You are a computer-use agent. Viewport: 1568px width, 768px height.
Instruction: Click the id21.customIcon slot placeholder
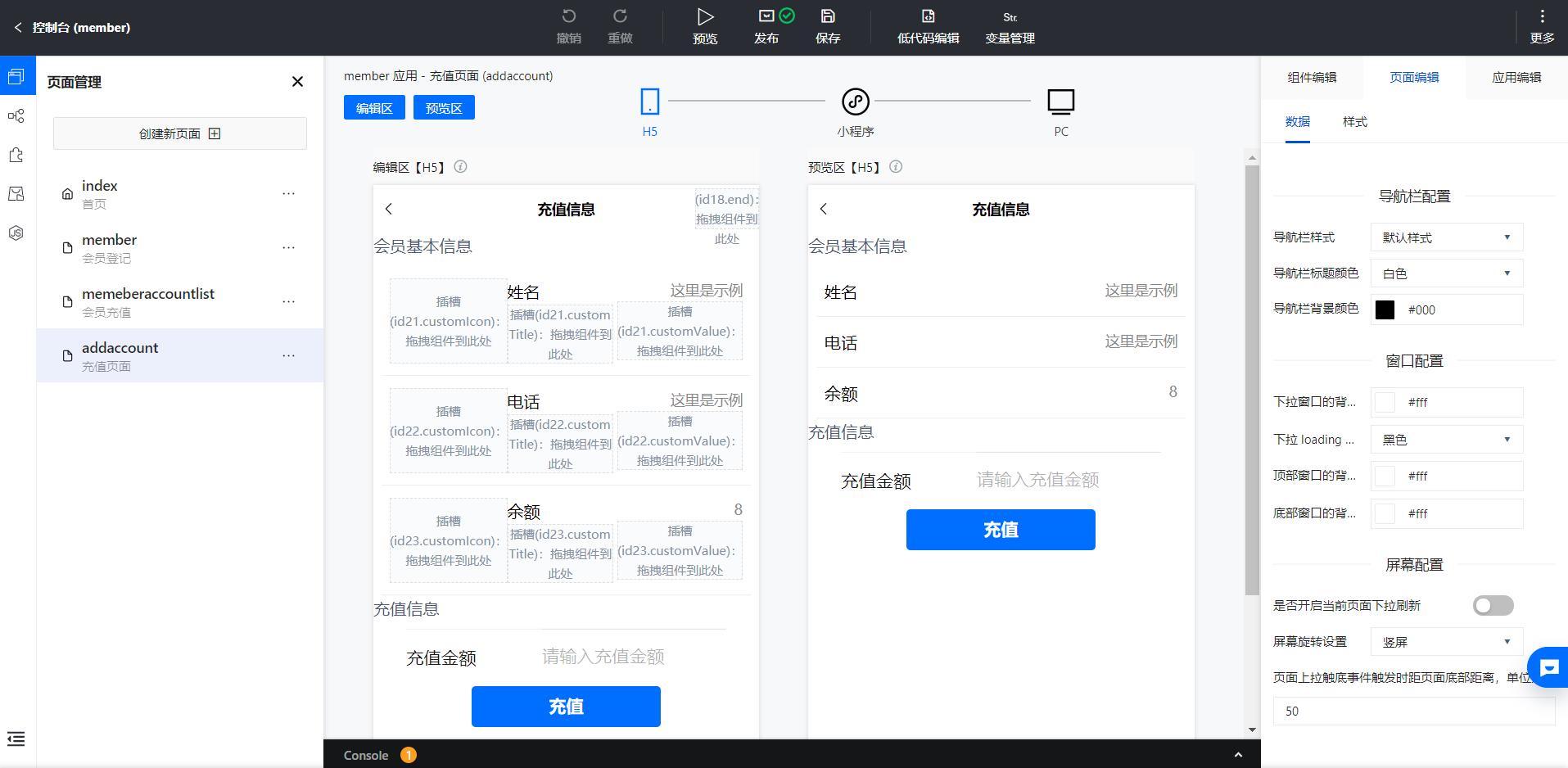point(448,322)
